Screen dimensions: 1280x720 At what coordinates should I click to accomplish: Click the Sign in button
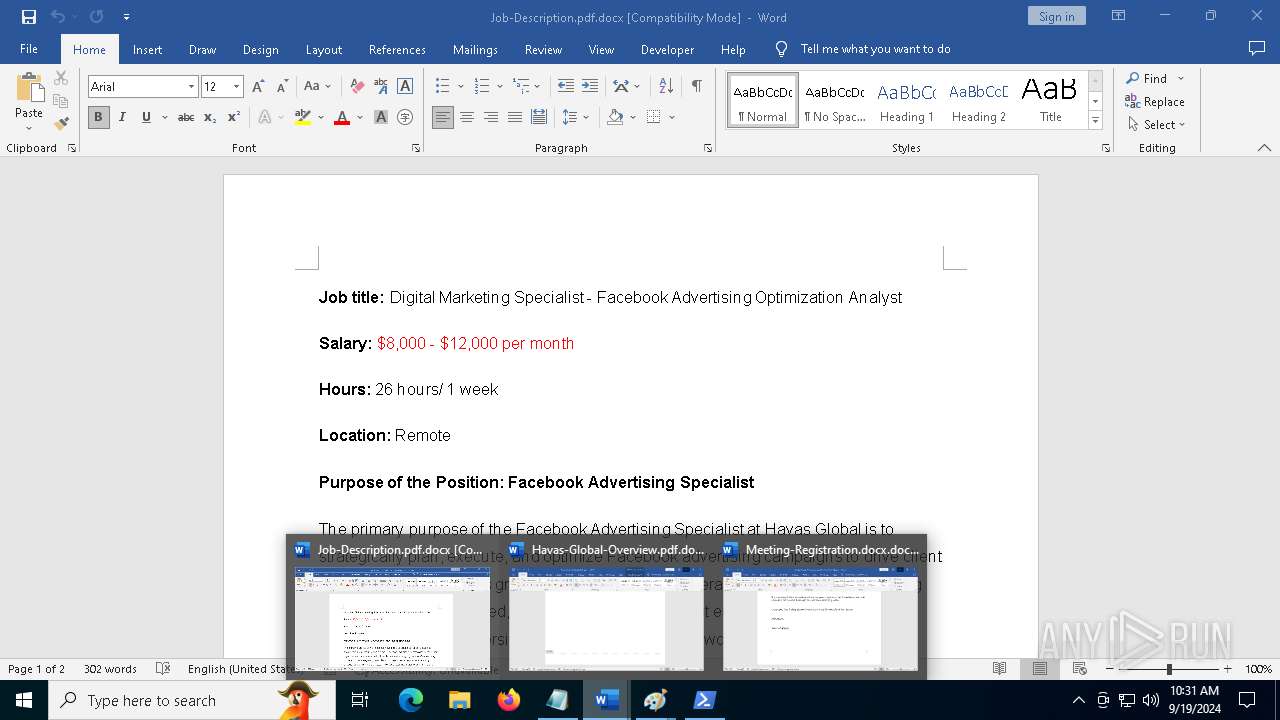1056,16
